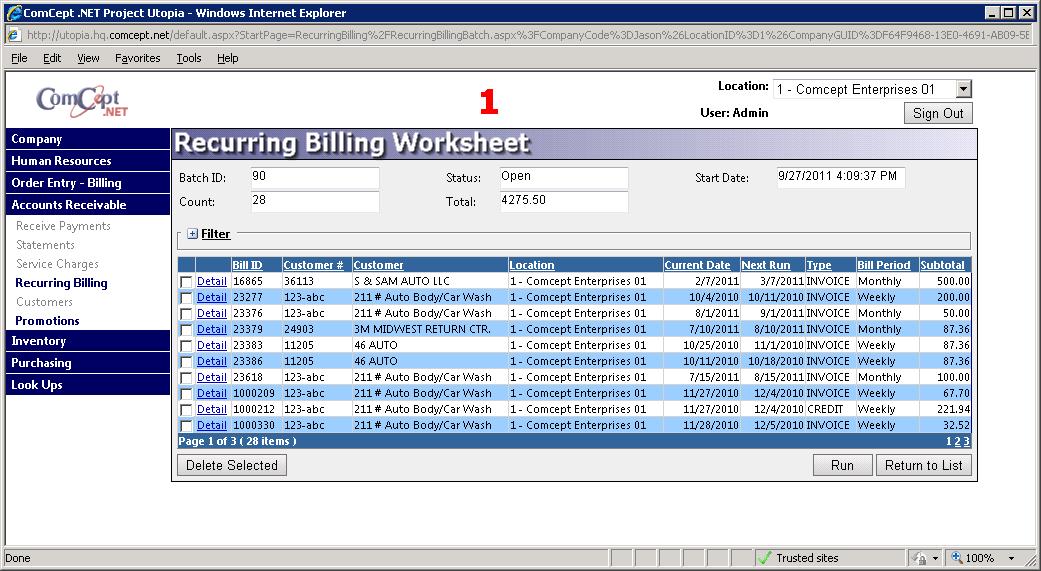1041x571 pixels.
Task: Go to page 2 of results
Action: pos(957,441)
